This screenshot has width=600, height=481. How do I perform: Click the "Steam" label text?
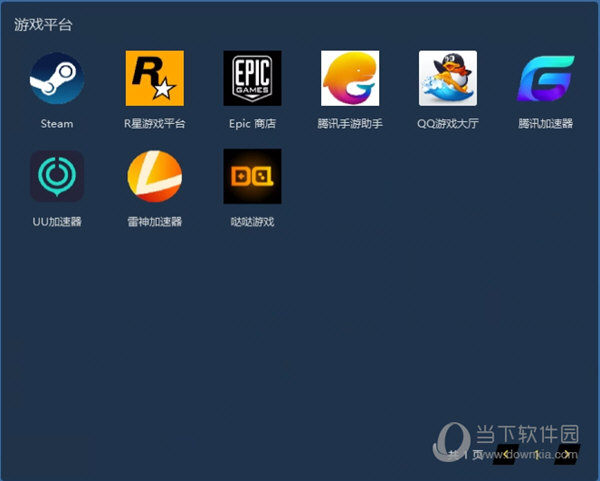coord(57,124)
